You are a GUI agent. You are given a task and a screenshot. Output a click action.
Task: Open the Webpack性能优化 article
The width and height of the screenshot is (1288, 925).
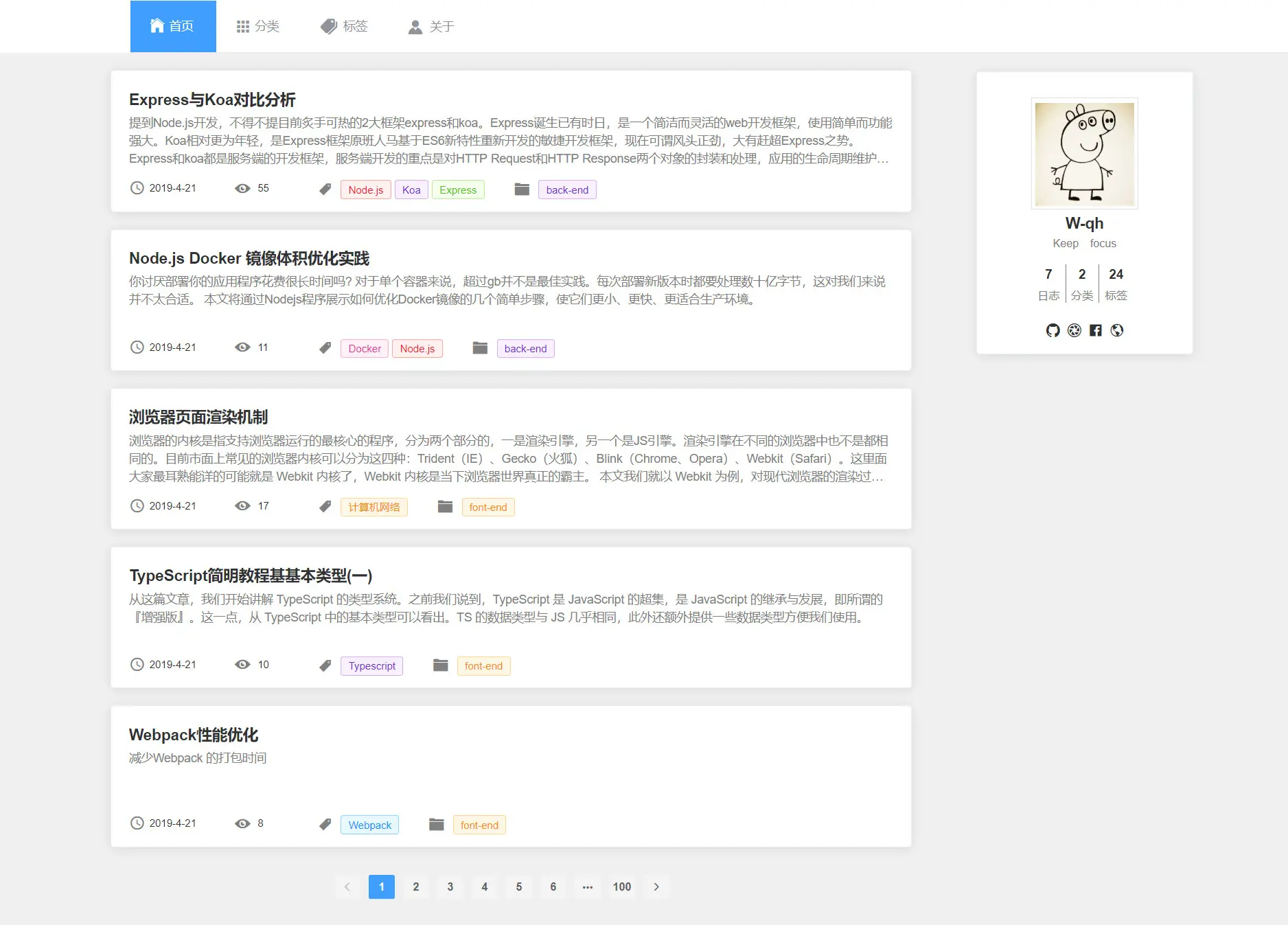coord(194,735)
